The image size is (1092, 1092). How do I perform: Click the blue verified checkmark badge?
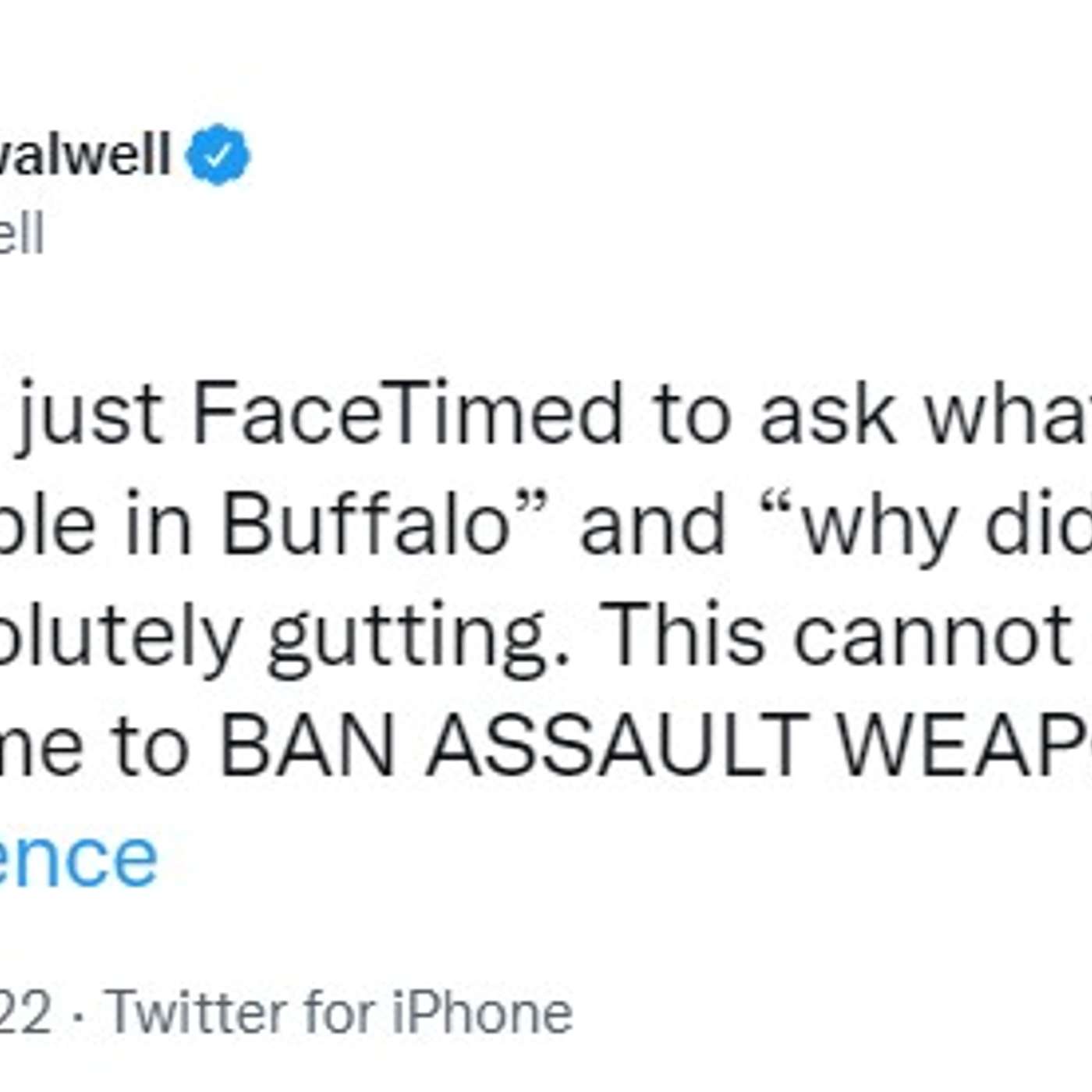pyautogui.click(x=218, y=155)
